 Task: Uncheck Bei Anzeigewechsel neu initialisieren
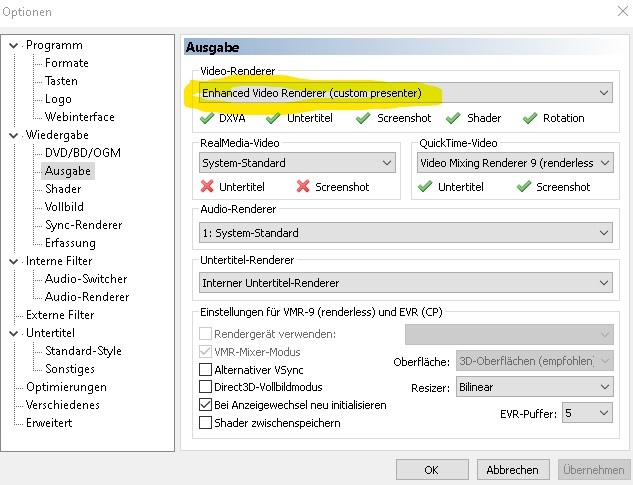click(205, 405)
